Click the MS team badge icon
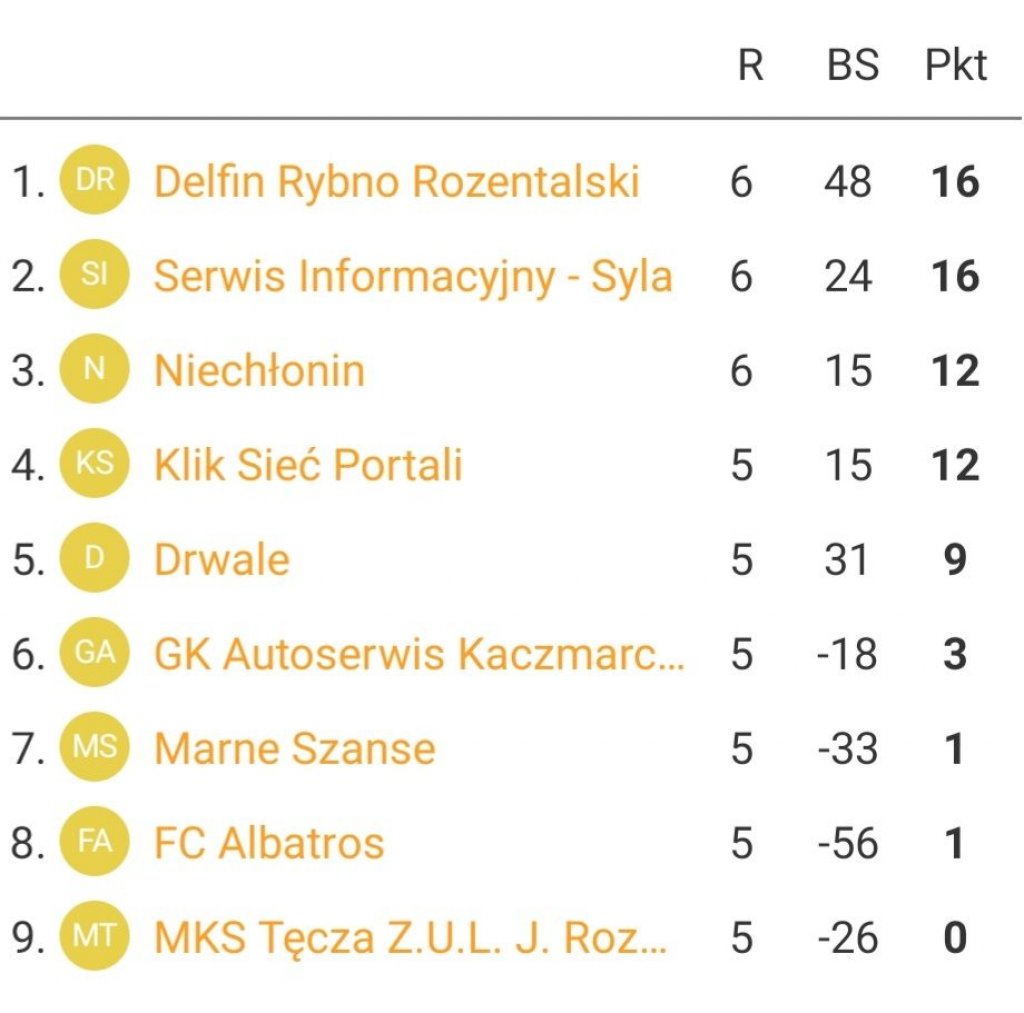1024x1013 pixels. [x=95, y=747]
